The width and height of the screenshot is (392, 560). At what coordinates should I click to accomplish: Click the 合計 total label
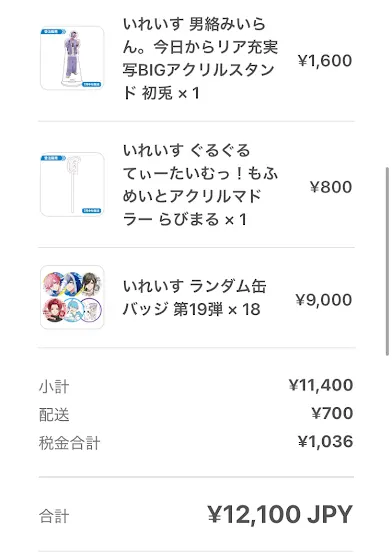click(54, 516)
